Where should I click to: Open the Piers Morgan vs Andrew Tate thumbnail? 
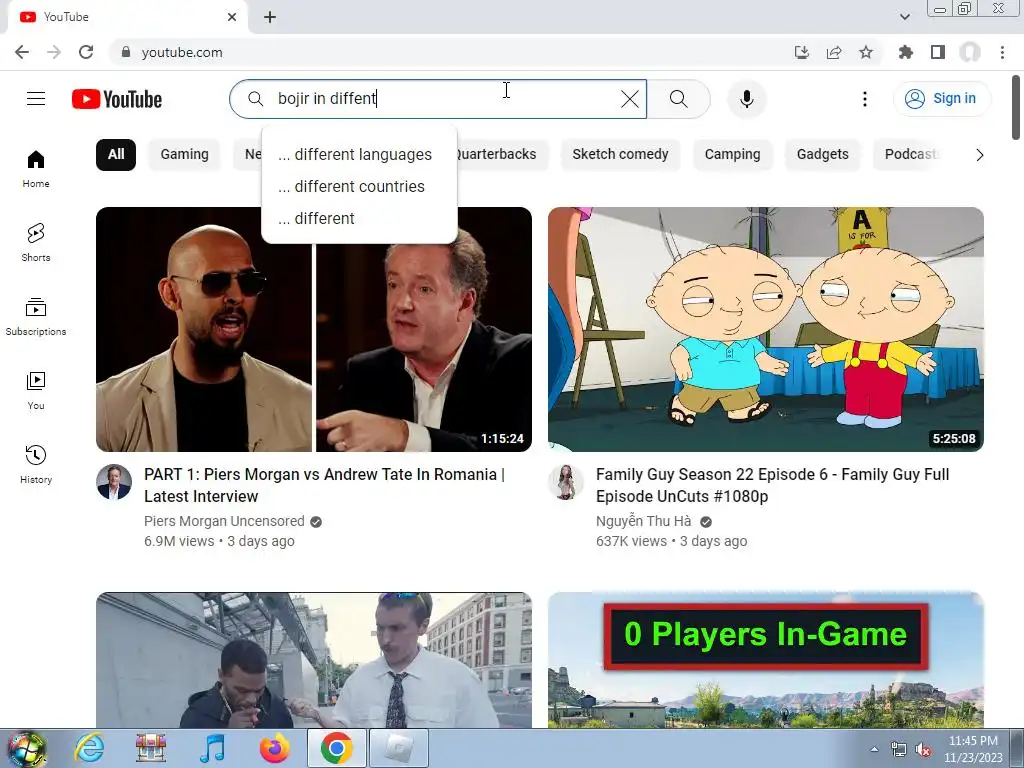pos(313,329)
